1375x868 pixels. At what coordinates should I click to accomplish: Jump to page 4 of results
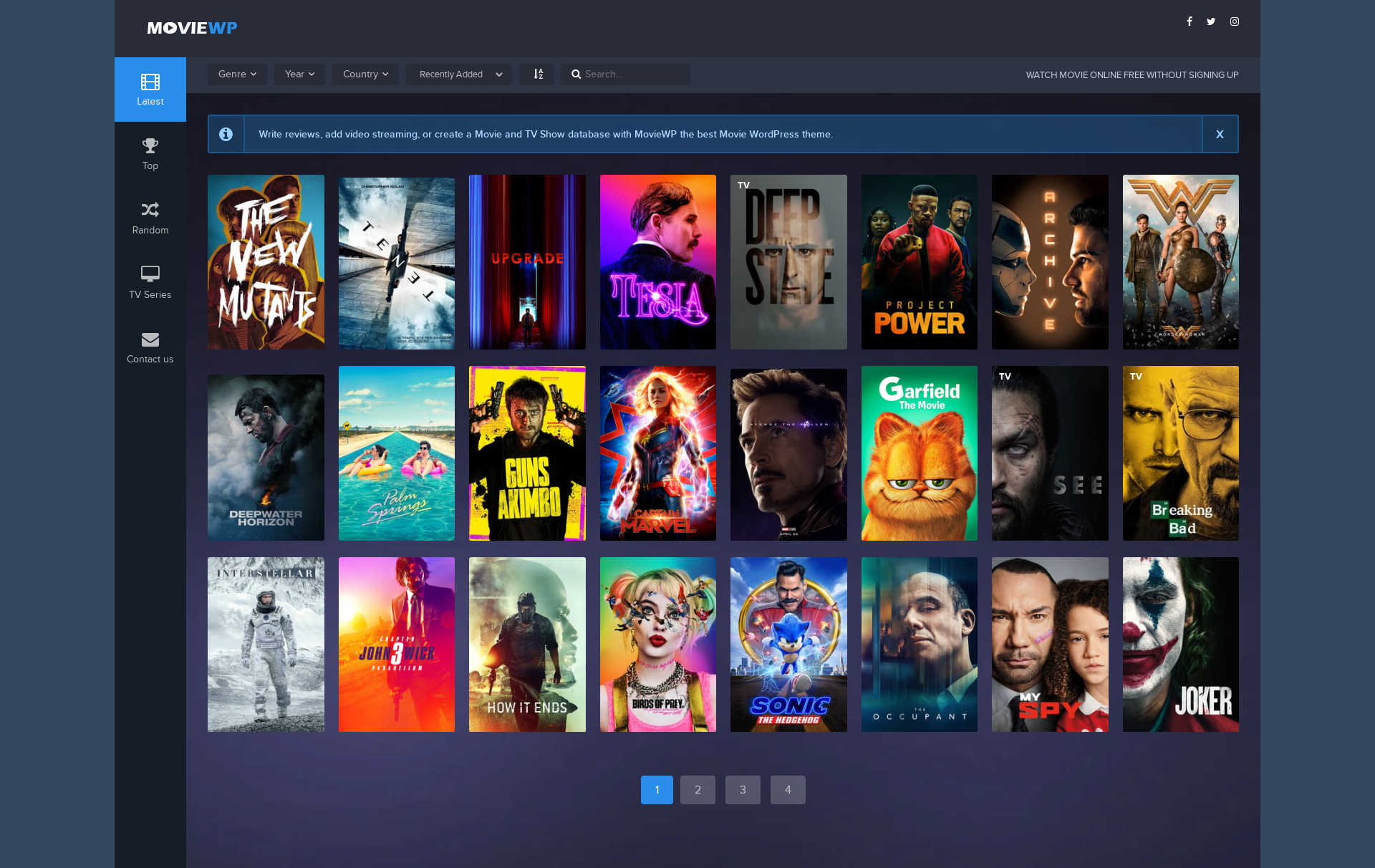(788, 789)
